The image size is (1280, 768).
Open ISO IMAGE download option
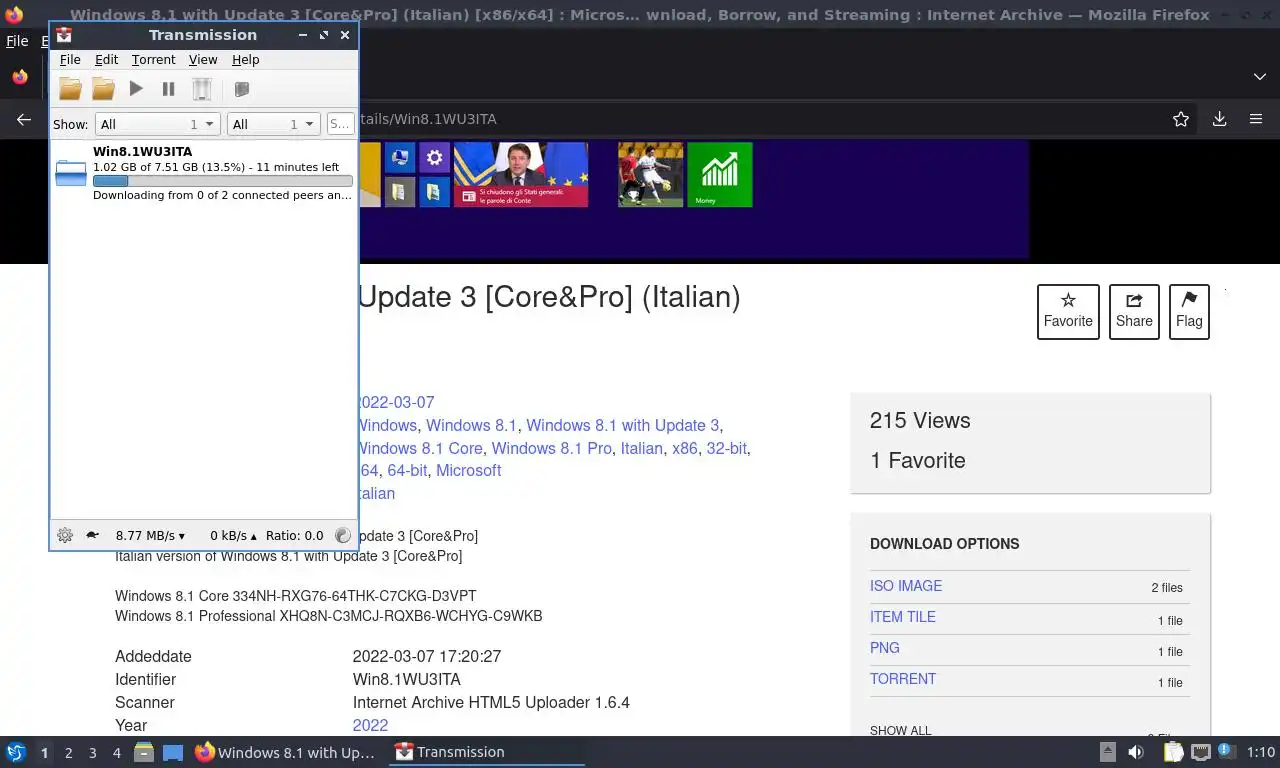906,586
